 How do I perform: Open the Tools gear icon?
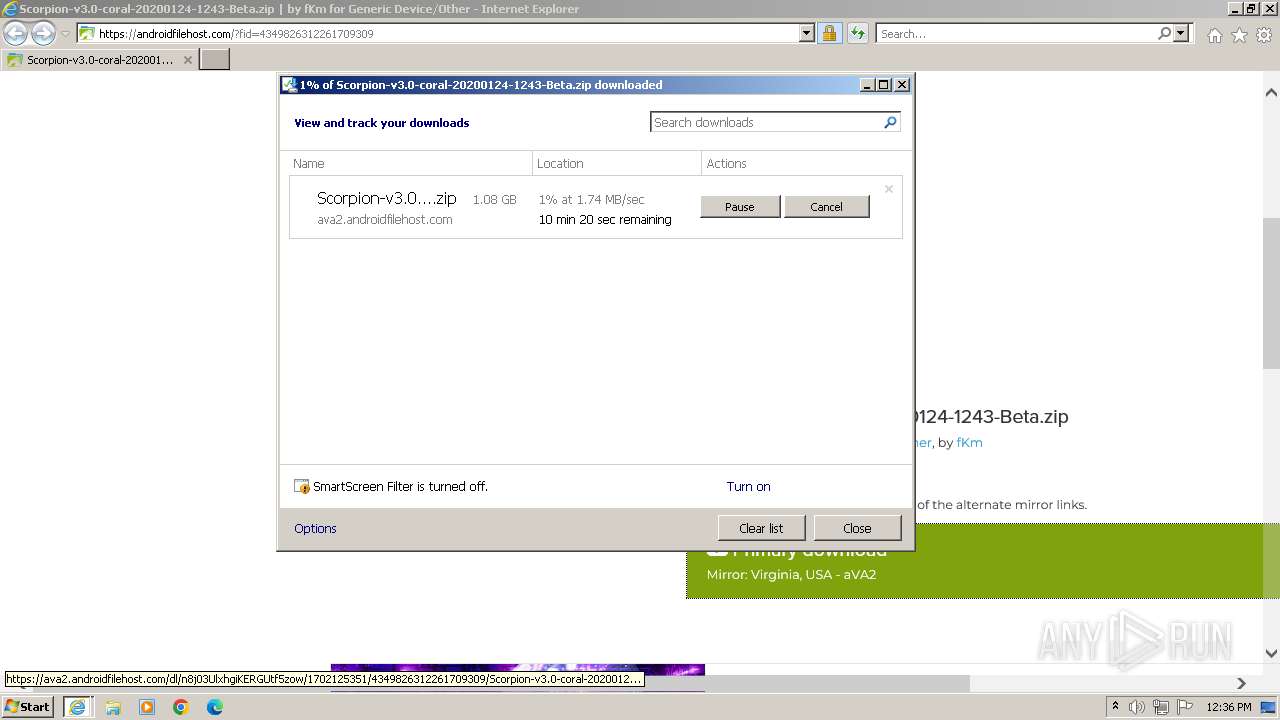click(1264, 35)
